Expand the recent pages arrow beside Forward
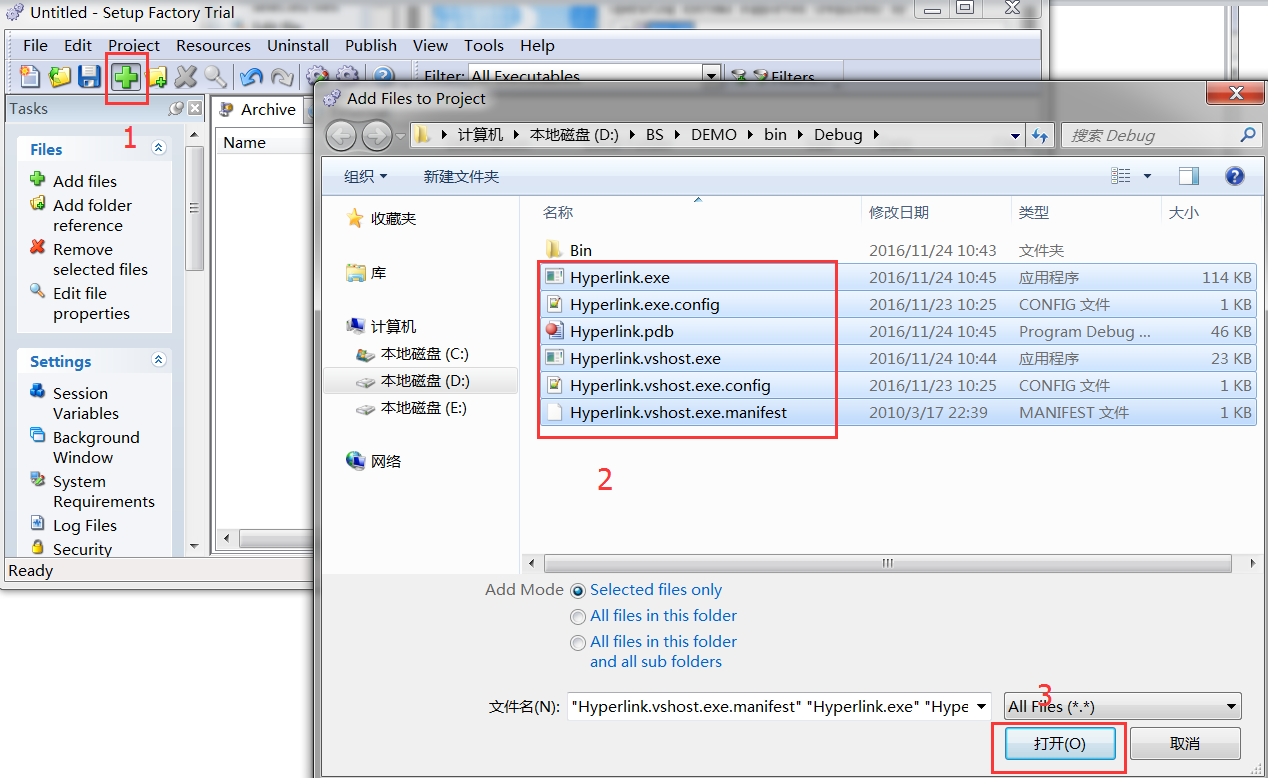Image resolution: width=1268 pixels, height=778 pixels. [401, 136]
